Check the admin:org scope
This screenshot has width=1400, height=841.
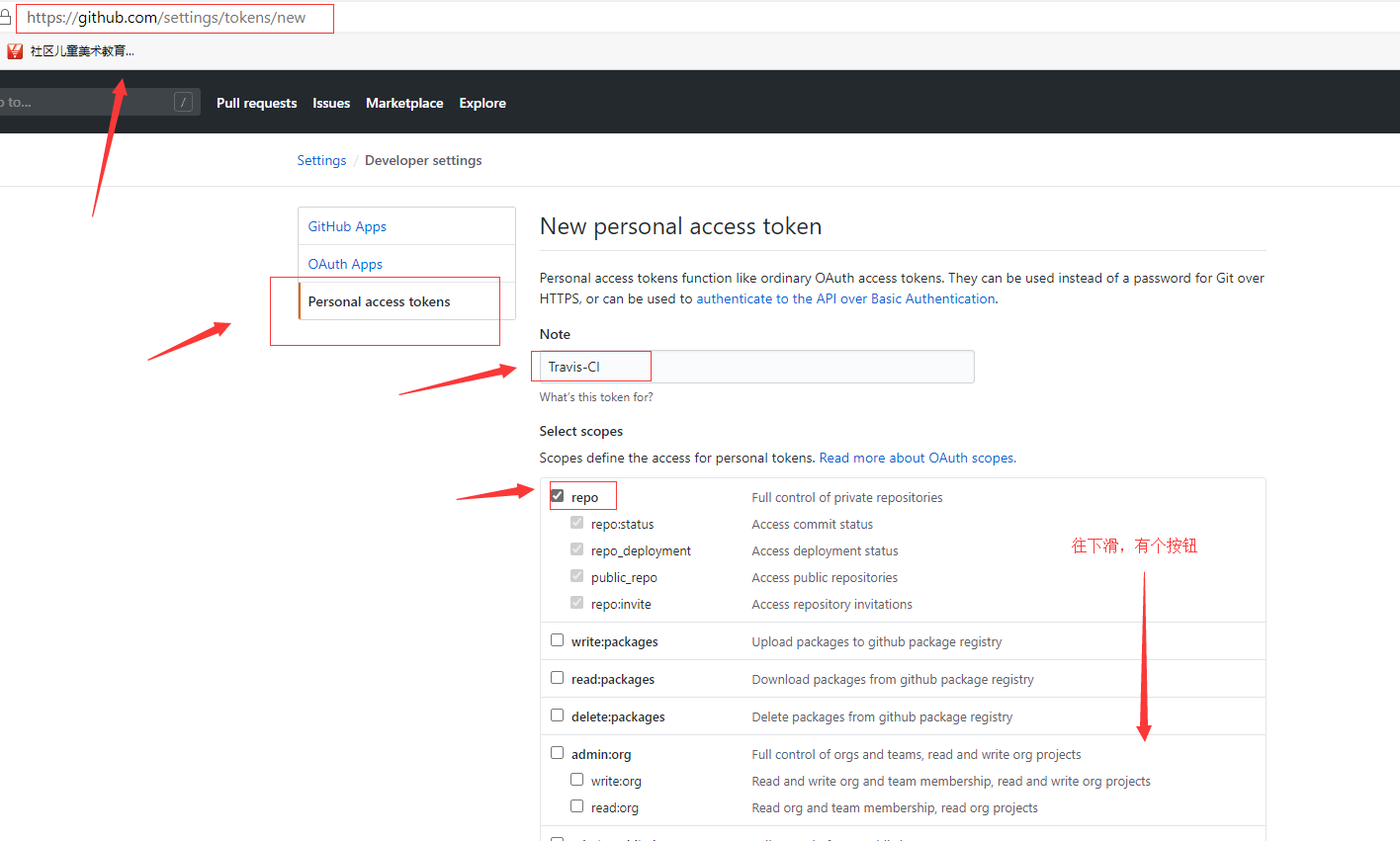tap(558, 753)
